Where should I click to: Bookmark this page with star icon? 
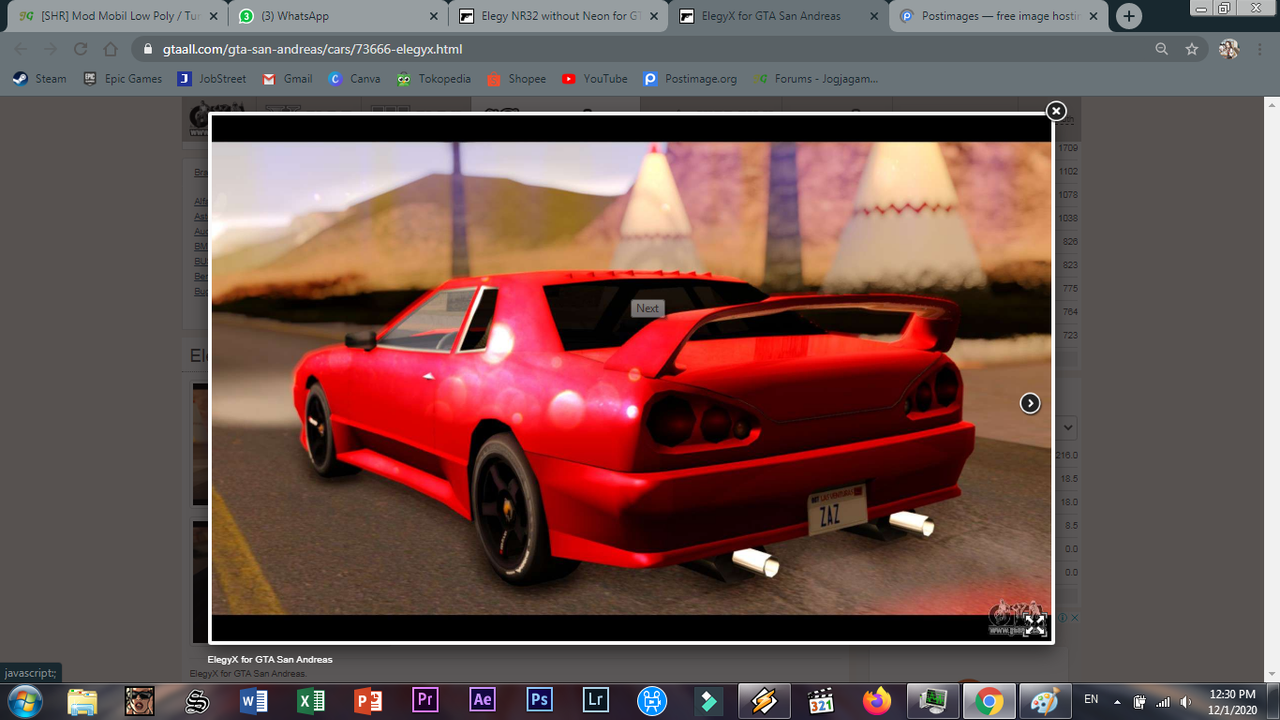(x=1192, y=49)
